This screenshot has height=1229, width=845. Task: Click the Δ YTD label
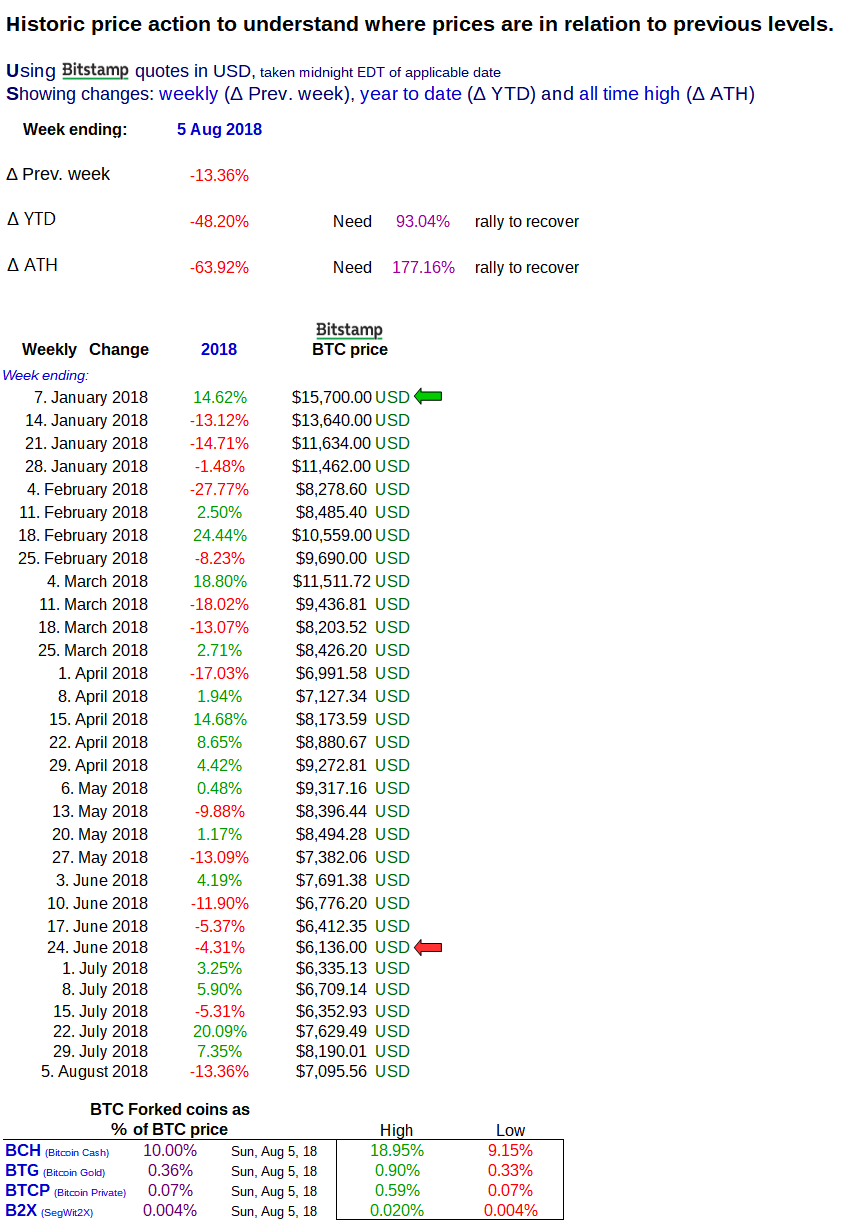(30, 219)
